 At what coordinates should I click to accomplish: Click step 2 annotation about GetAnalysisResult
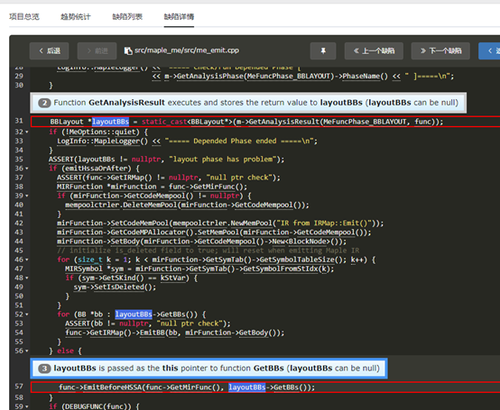click(248, 103)
